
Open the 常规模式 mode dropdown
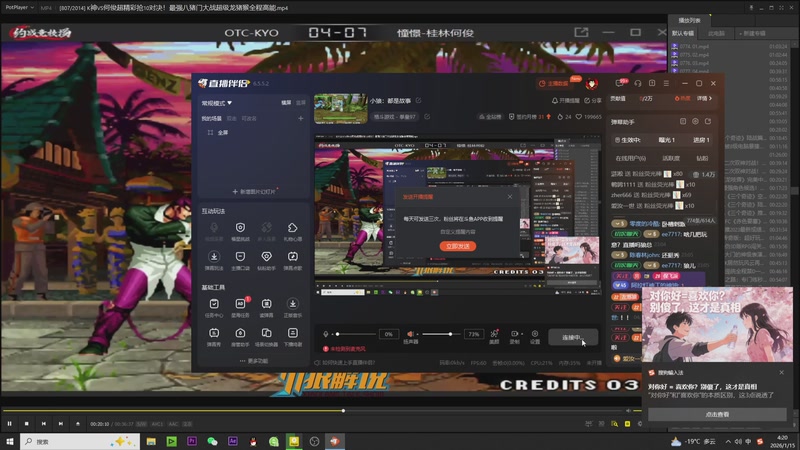click(216, 103)
